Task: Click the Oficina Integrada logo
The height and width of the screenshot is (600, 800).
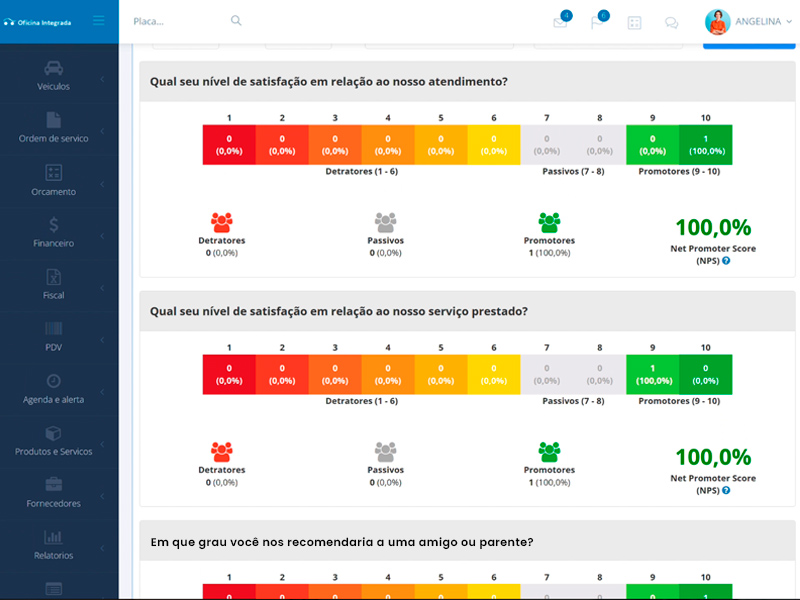Action: pyautogui.click(x=38, y=22)
